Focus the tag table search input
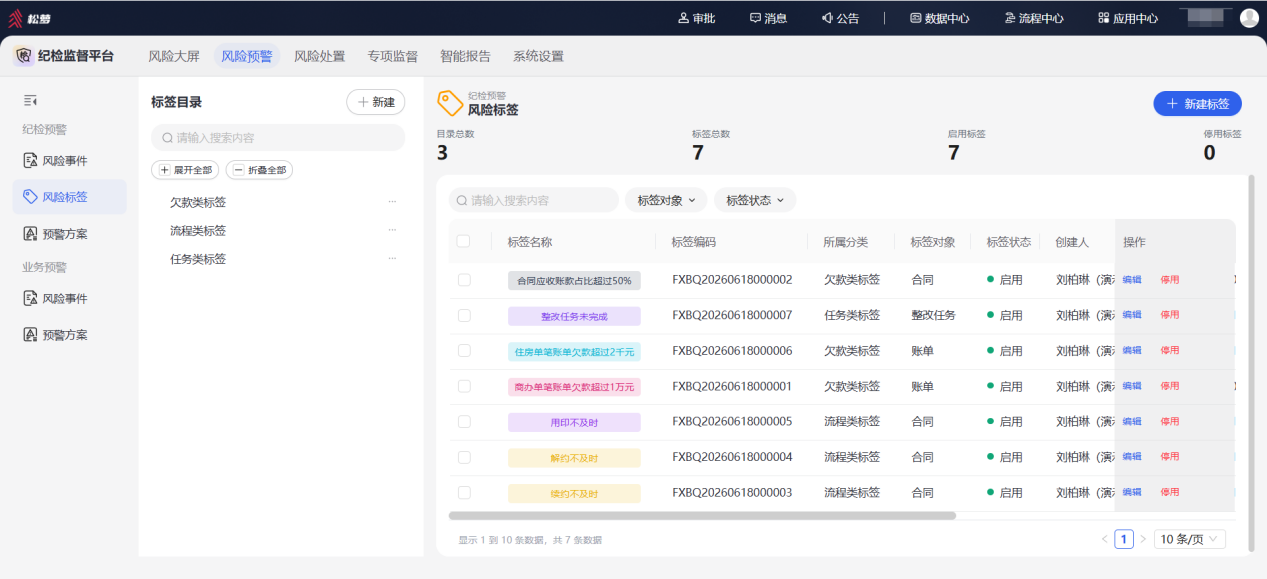Viewport: 1267px width, 579px height. click(534, 200)
